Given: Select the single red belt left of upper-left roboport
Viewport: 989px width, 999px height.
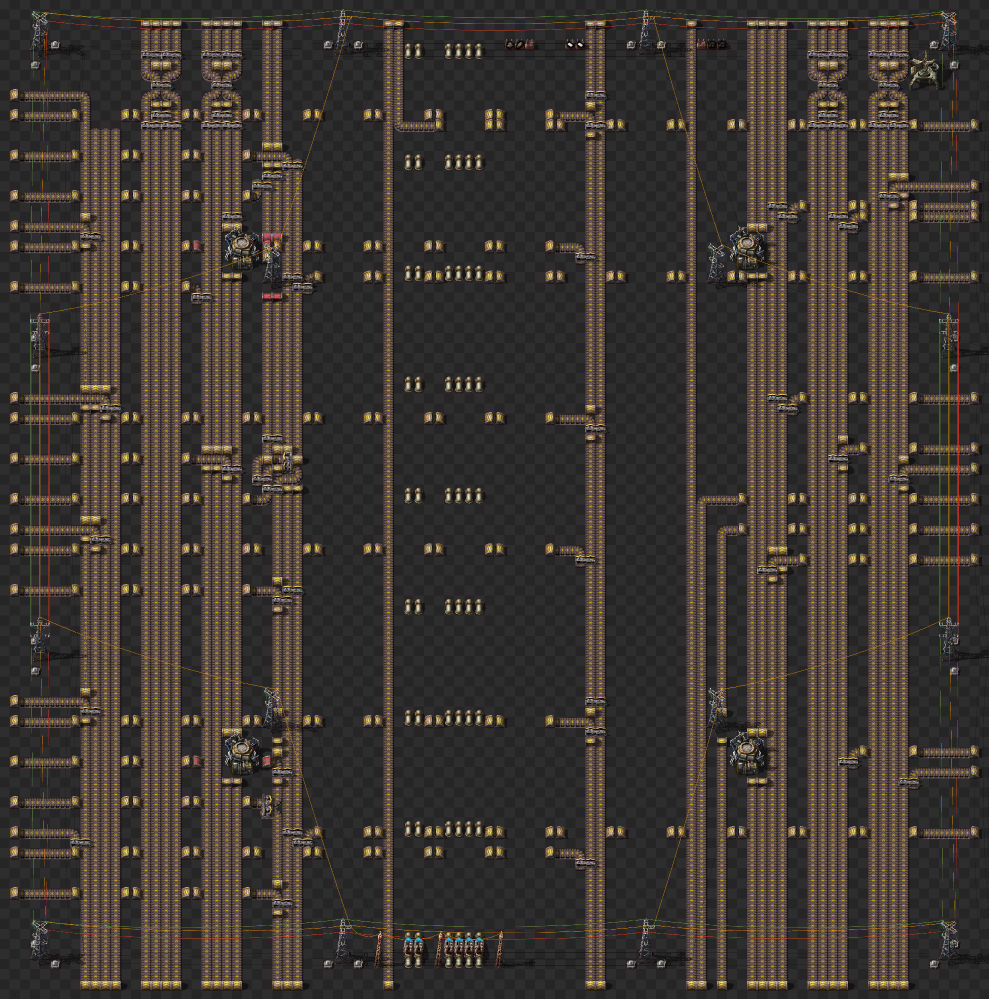Looking at the screenshot, I should tap(197, 245).
